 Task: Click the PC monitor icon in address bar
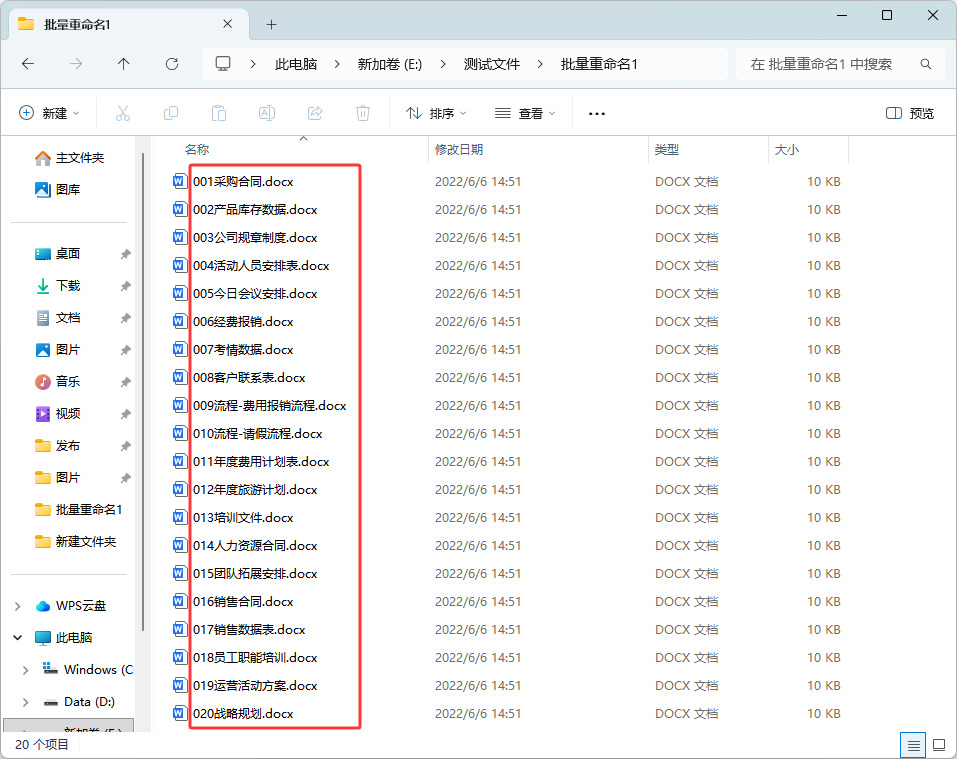pos(223,64)
